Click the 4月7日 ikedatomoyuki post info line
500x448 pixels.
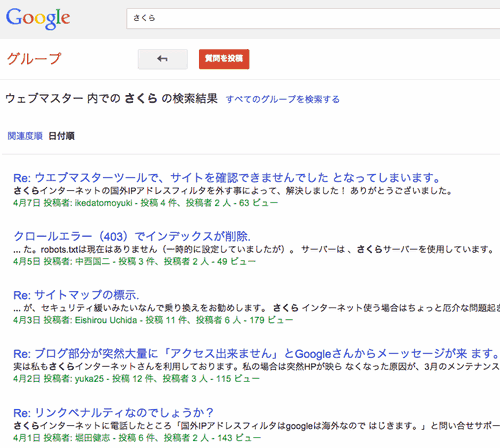(x=145, y=203)
